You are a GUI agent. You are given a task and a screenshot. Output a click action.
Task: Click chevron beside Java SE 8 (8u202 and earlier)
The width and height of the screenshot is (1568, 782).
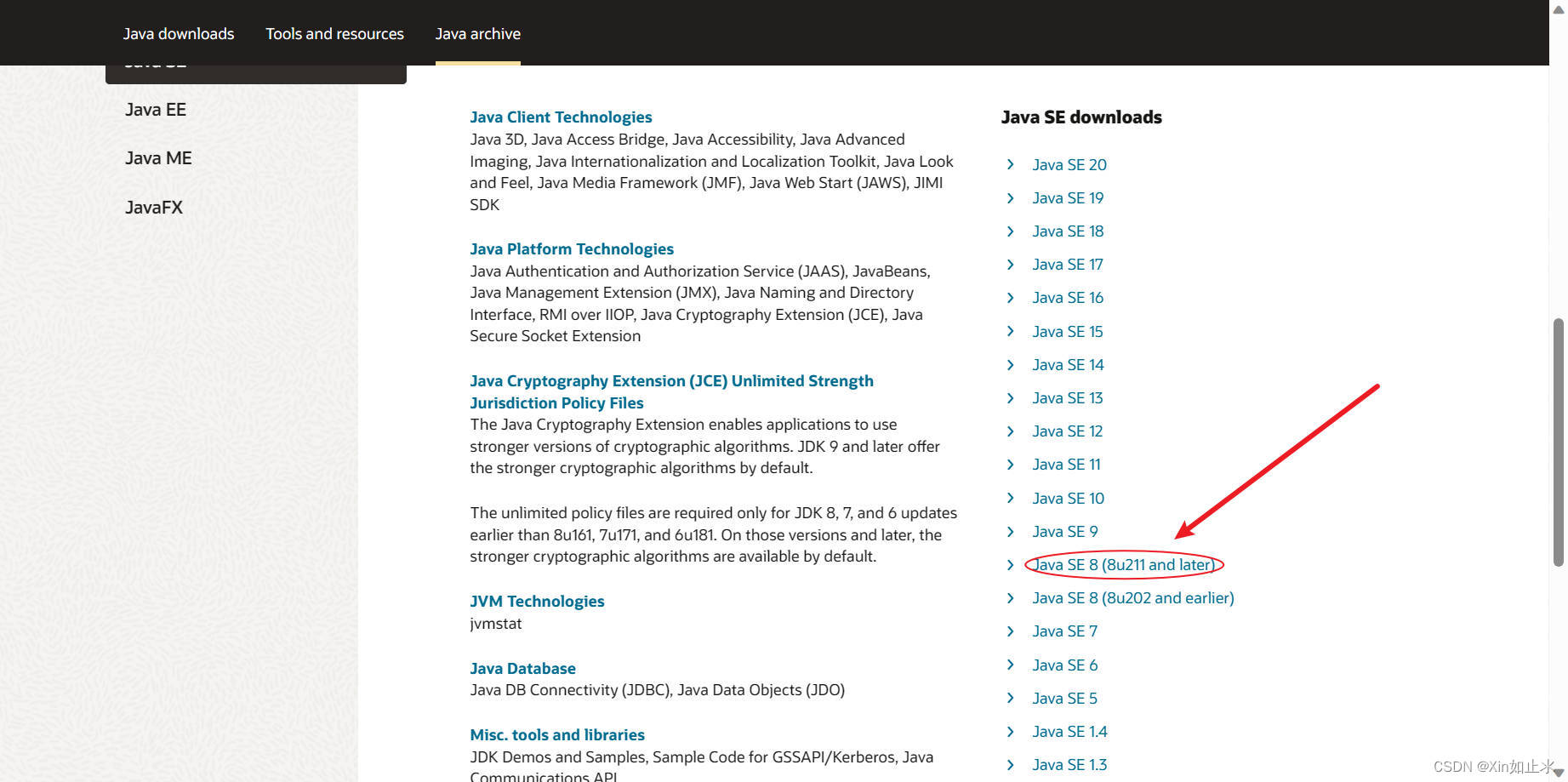(x=1010, y=598)
